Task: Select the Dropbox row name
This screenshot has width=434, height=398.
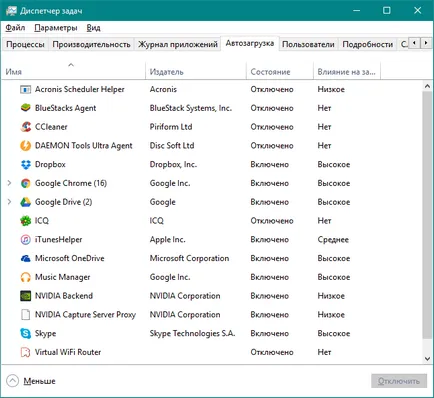Action: coord(50,164)
